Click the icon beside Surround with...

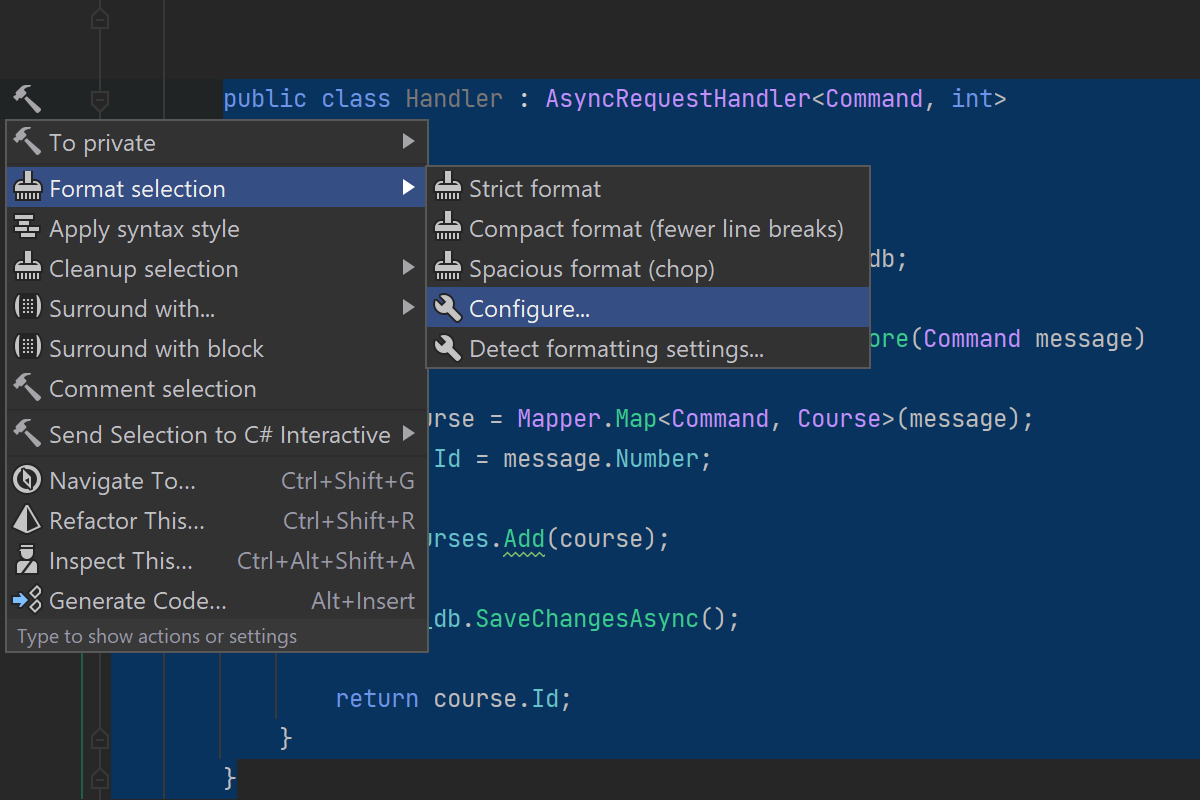click(x=27, y=308)
